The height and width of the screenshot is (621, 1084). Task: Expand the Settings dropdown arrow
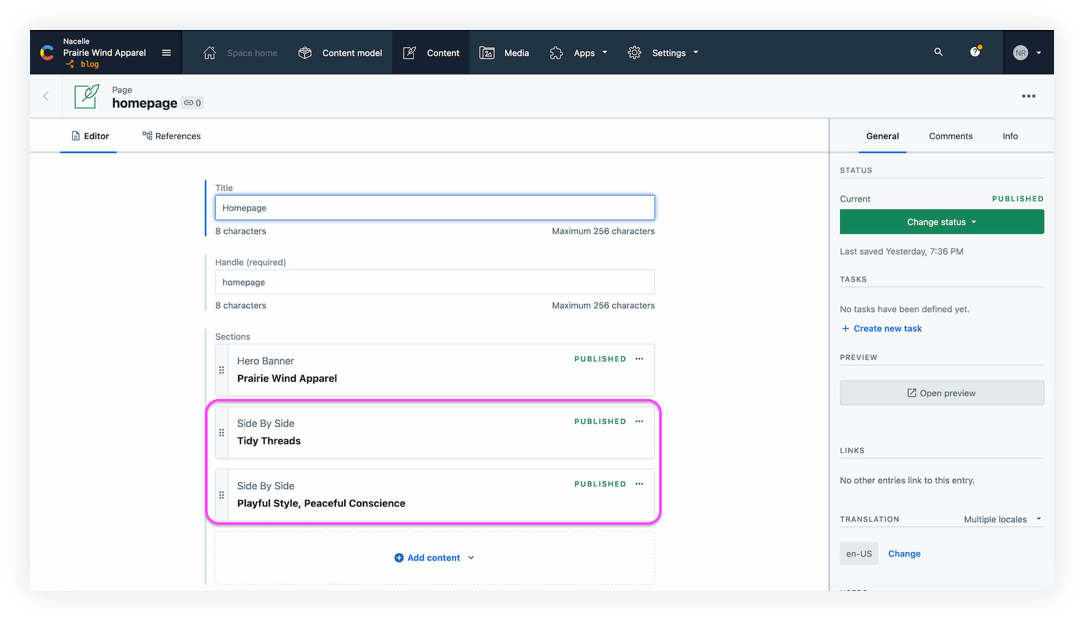(x=695, y=53)
